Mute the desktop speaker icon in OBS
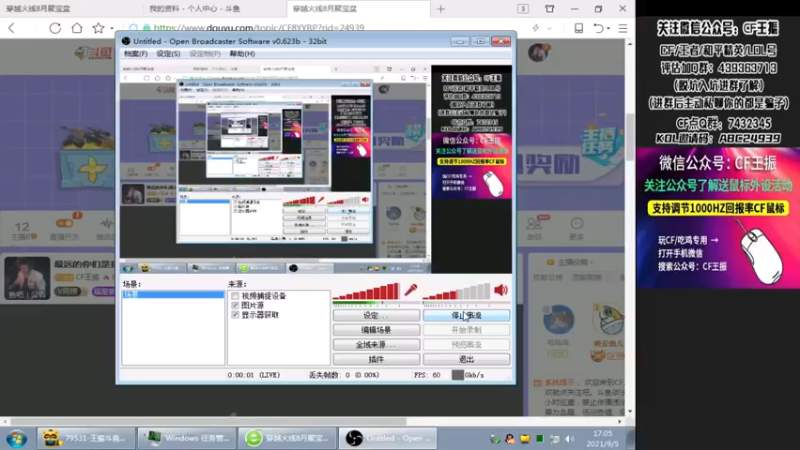 click(501, 290)
